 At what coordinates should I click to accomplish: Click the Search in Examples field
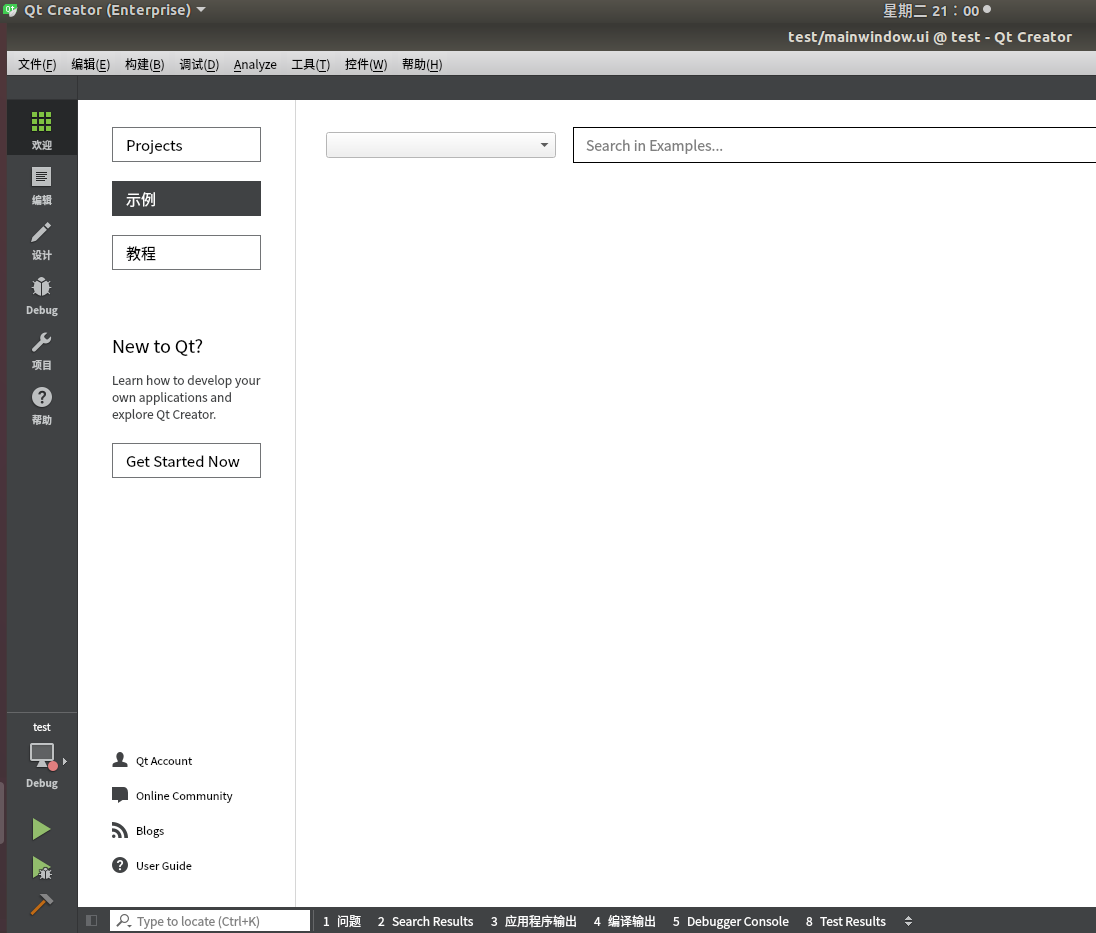pos(834,145)
